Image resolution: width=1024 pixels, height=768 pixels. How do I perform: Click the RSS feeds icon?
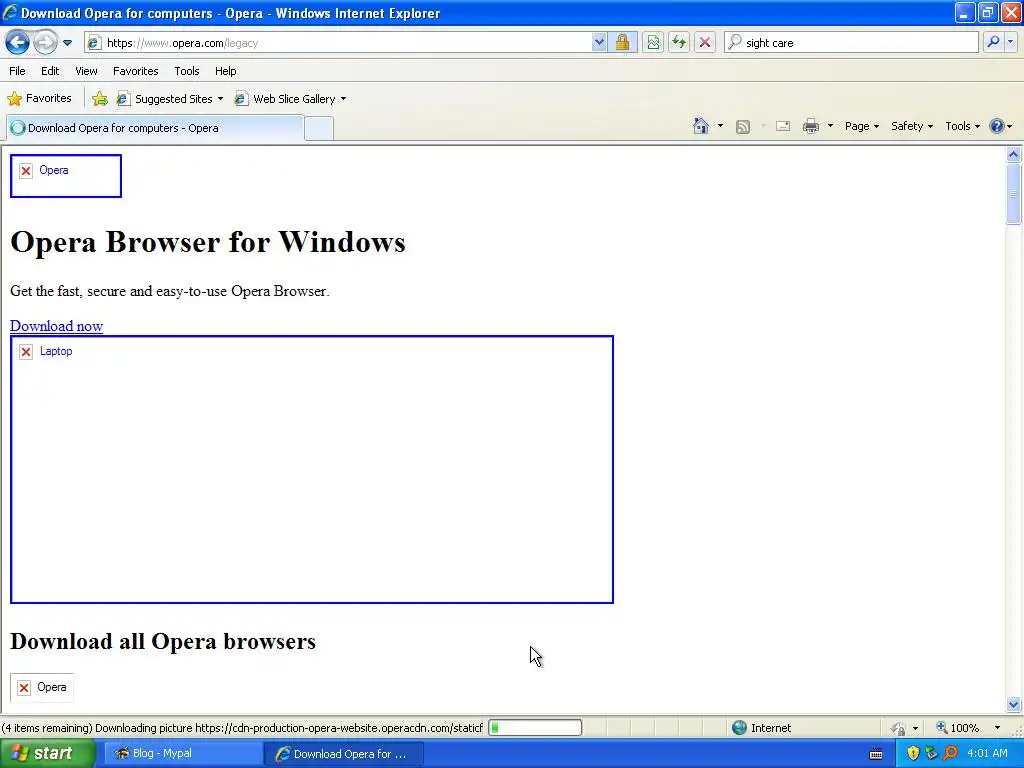[x=743, y=127]
